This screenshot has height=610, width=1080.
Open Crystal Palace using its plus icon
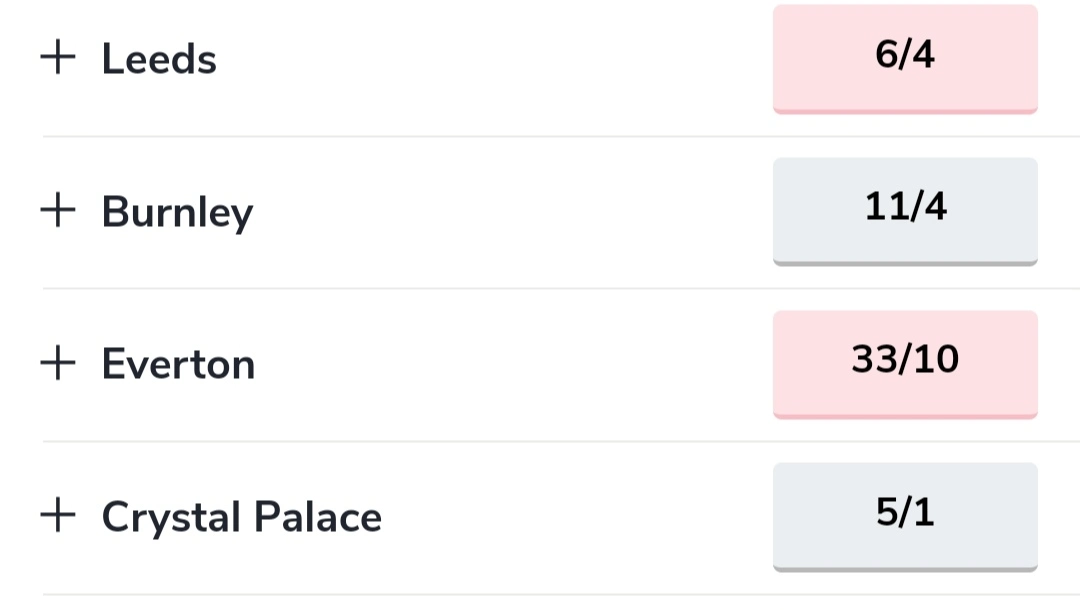click(x=58, y=517)
